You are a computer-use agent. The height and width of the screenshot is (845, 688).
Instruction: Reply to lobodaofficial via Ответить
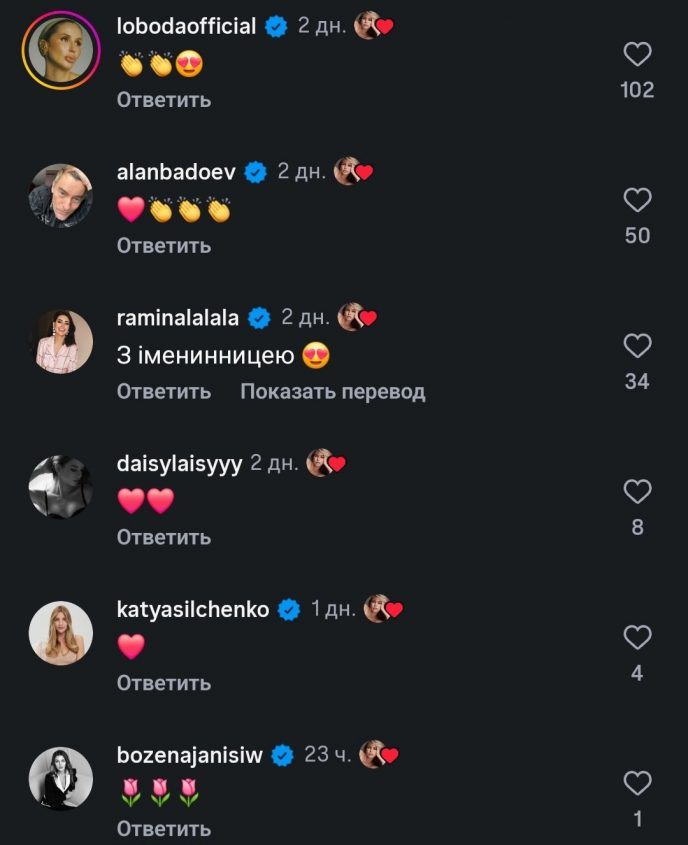click(x=164, y=100)
